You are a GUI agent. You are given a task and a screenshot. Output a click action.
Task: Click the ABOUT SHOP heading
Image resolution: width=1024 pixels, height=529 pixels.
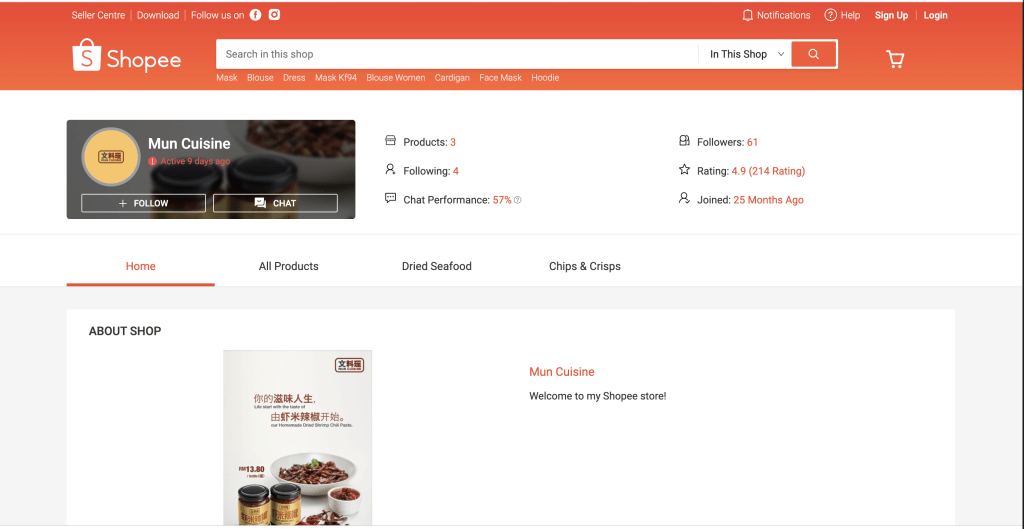pyautogui.click(x=125, y=331)
